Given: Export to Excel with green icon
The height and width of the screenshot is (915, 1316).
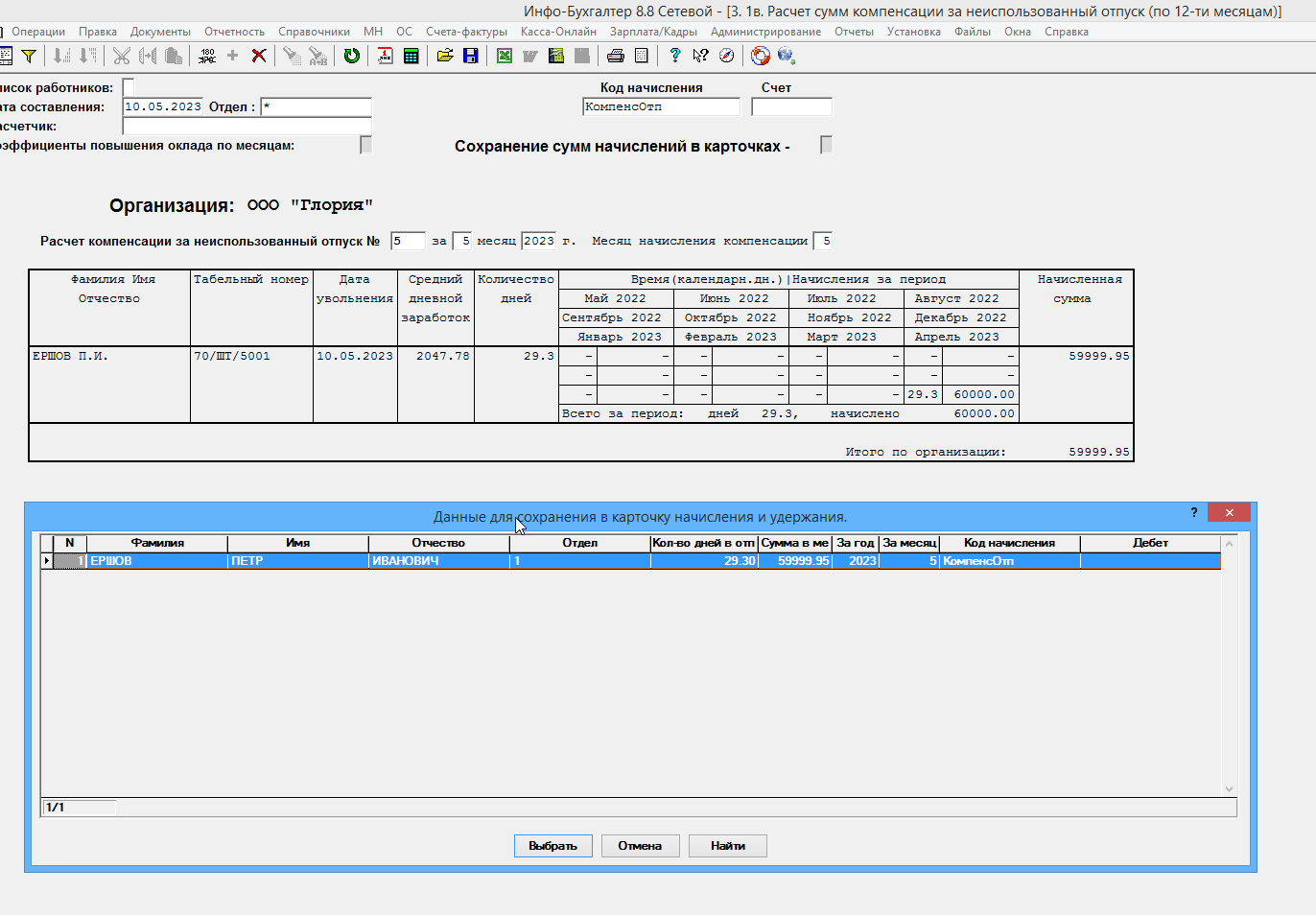Looking at the screenshot, I should coord(505,56).
